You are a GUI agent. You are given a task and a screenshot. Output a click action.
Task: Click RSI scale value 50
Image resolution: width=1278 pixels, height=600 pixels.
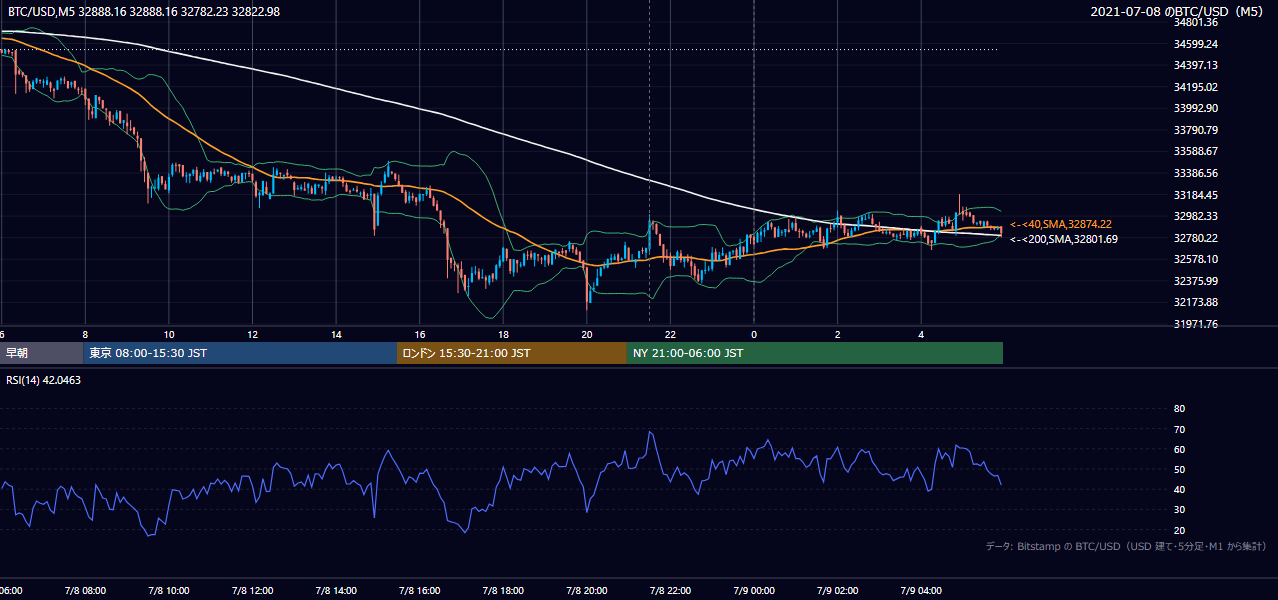(x=1179, y=469)
